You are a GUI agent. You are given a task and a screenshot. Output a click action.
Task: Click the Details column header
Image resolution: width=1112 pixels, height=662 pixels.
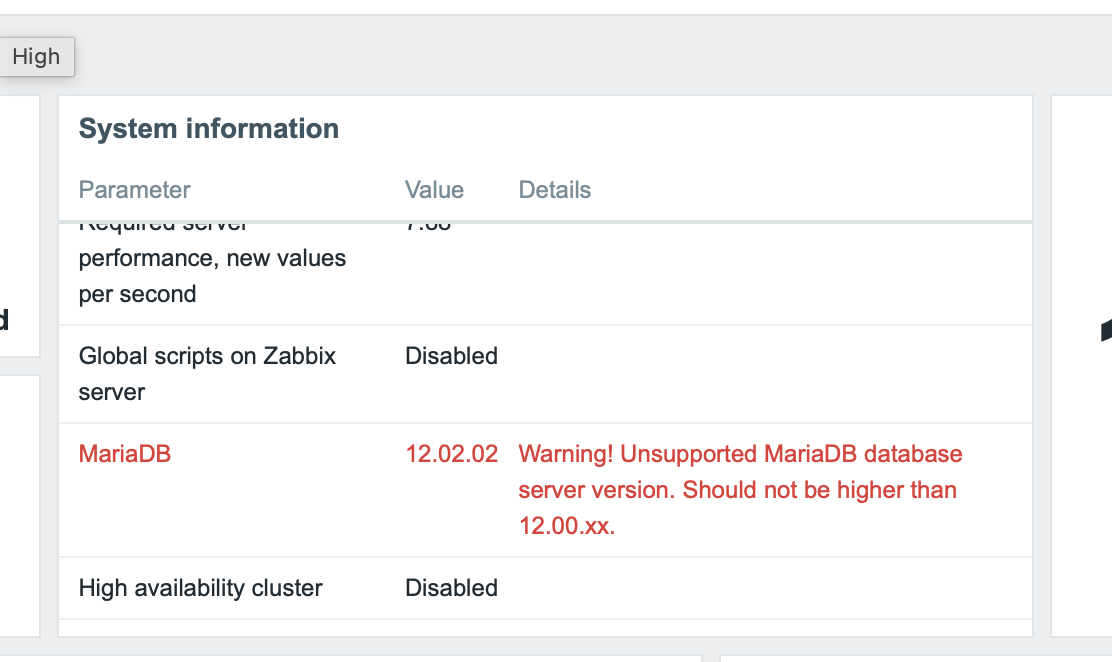pos(554,190)
